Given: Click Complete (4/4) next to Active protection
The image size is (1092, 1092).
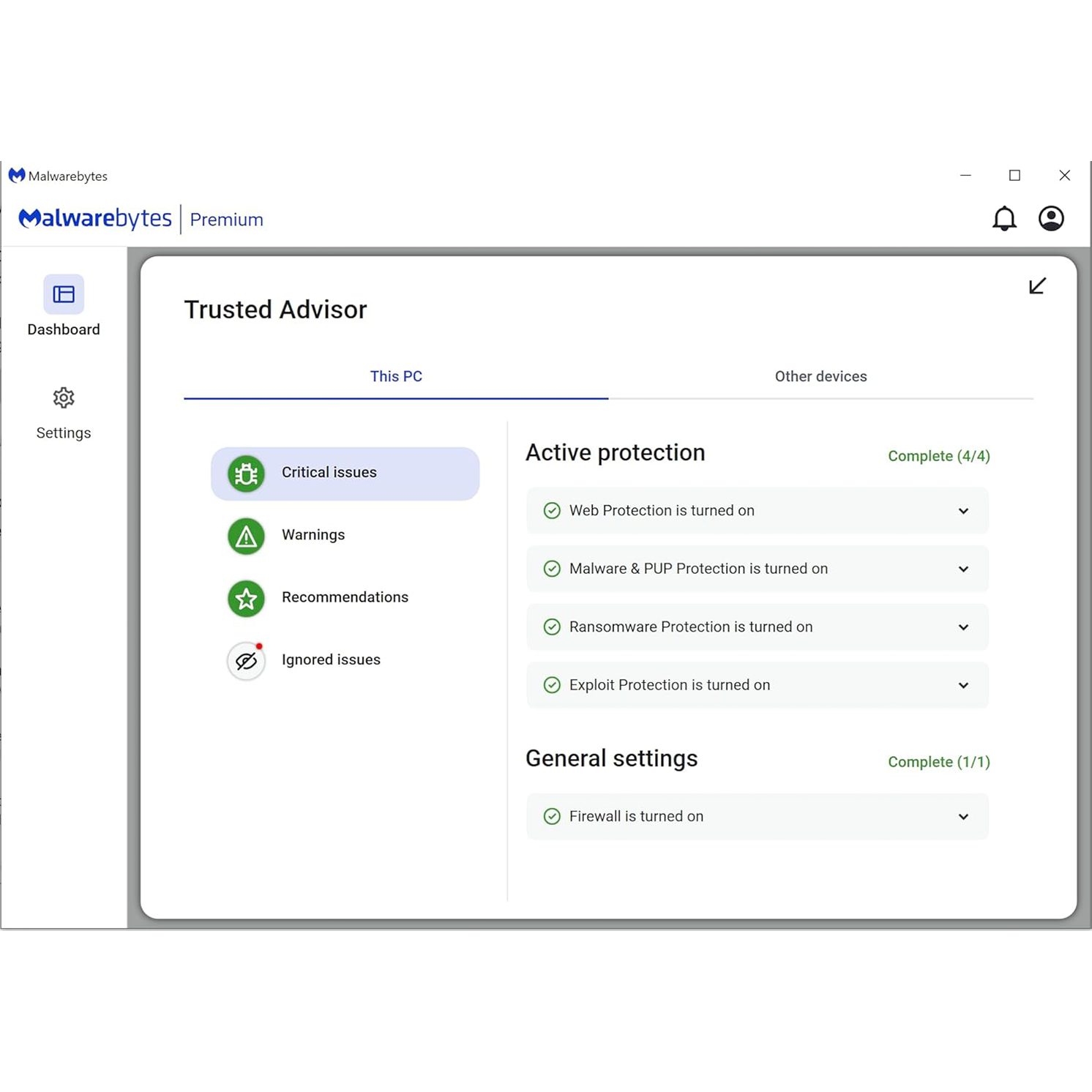Looking at the screenshot, I should (x=939, y=455).
